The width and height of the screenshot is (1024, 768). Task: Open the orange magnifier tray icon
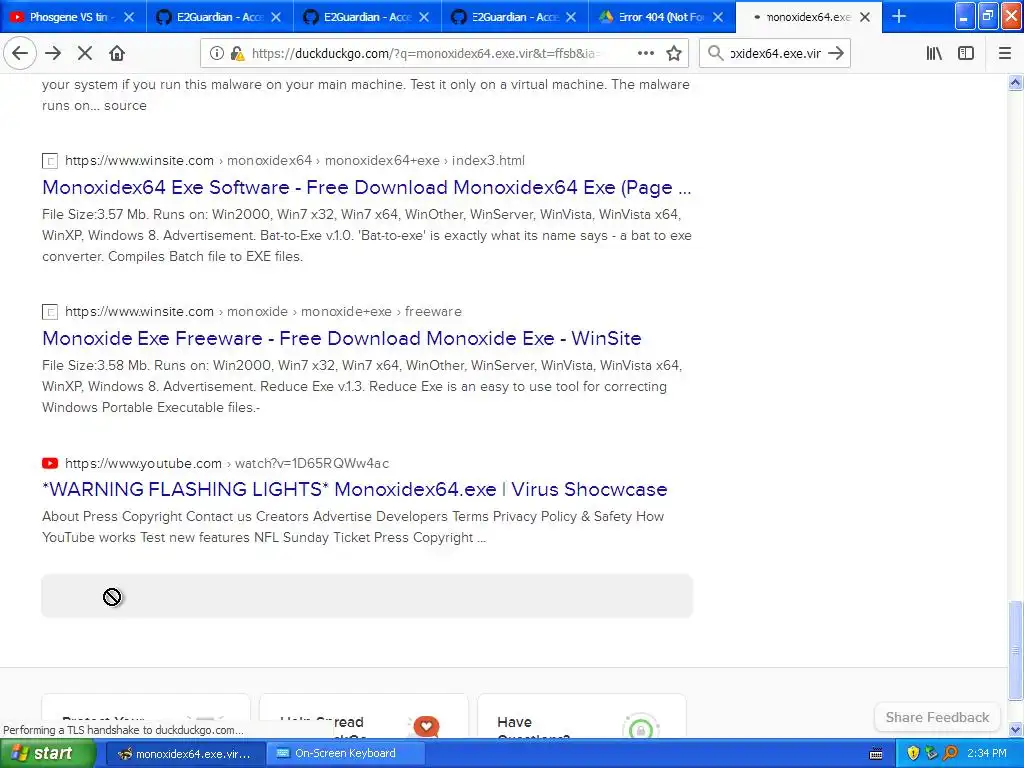[950, 753]
